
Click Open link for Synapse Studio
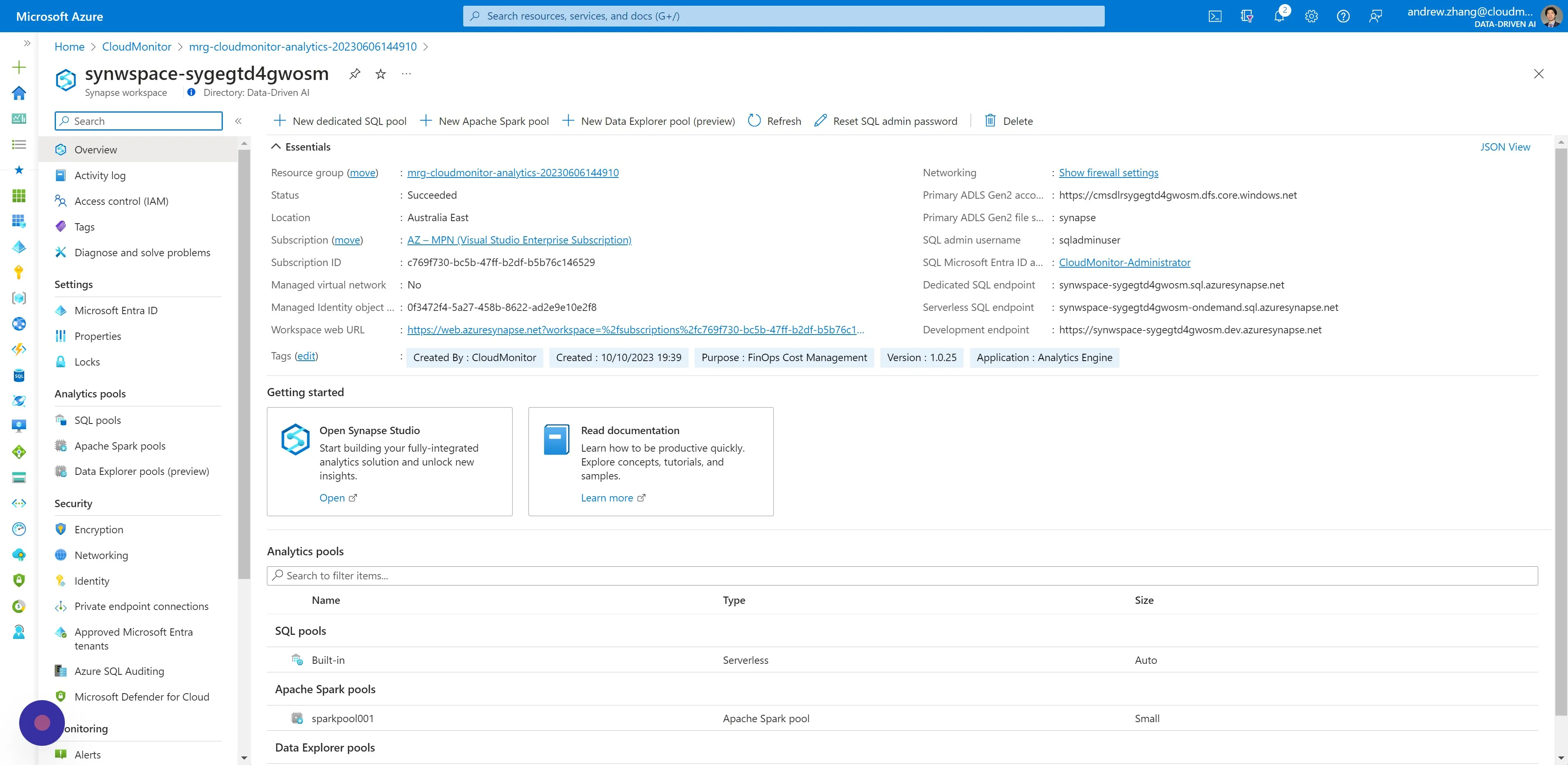(x=338, y=498)
